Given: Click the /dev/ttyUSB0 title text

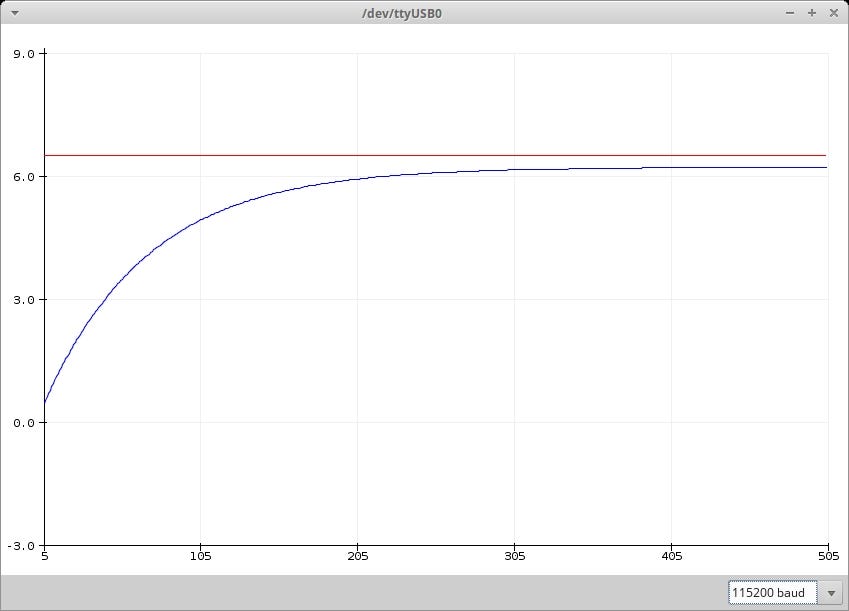Looking at the screenshot, I should (x=404, y=13).
